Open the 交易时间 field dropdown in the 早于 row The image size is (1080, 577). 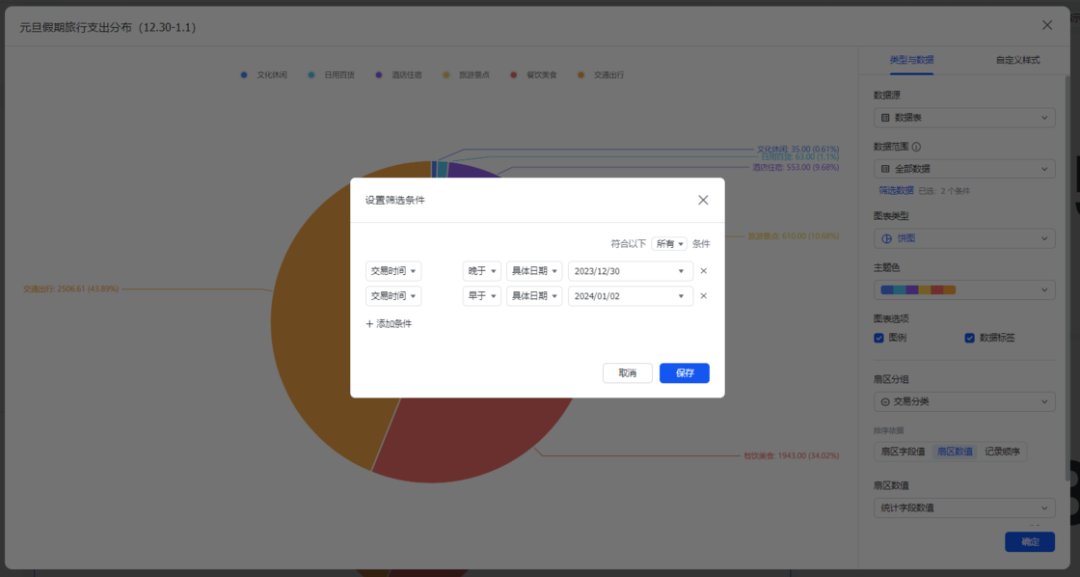(x=393, y=296)
